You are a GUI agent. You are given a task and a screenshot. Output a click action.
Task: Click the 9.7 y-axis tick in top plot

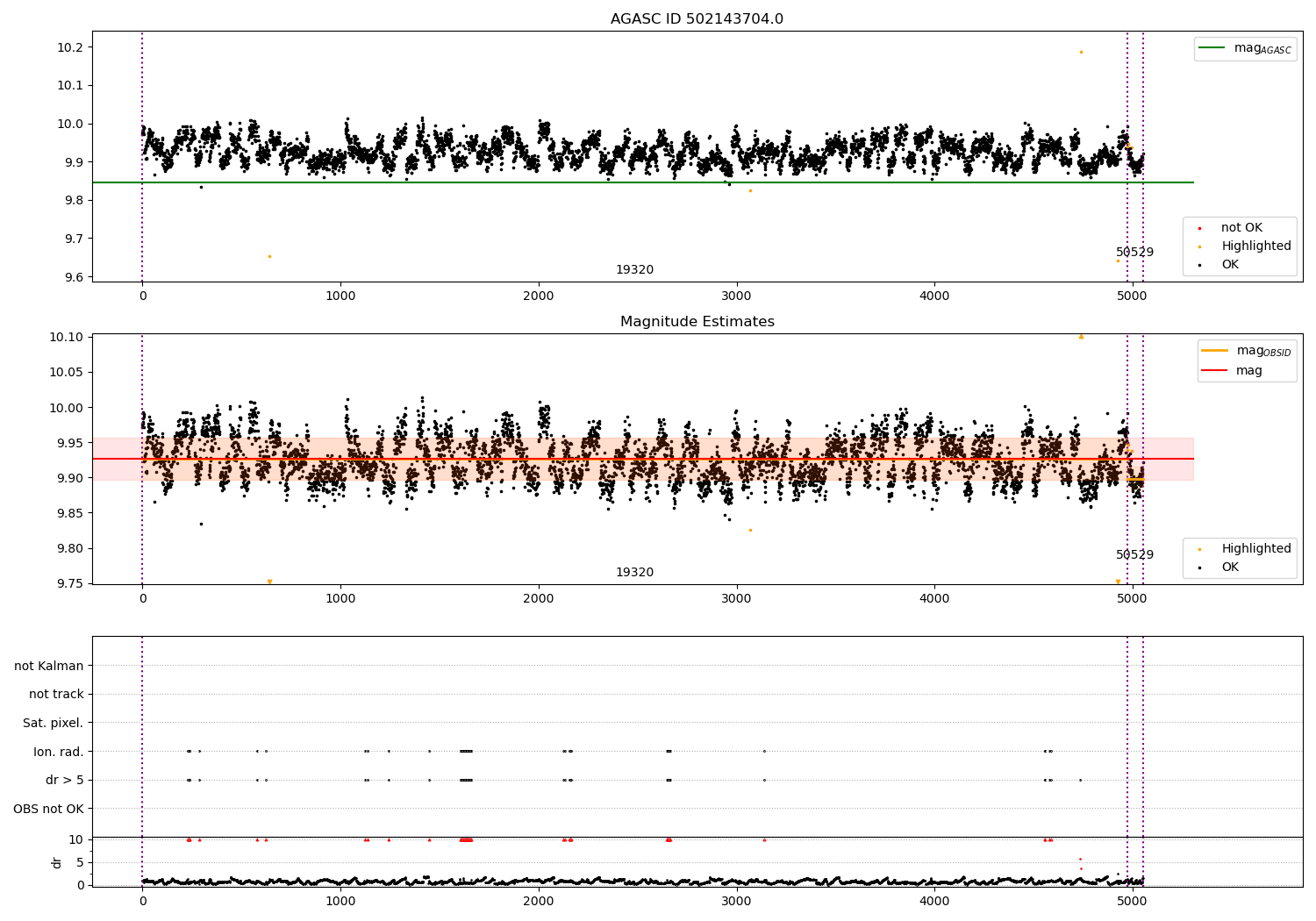(74, 239)
